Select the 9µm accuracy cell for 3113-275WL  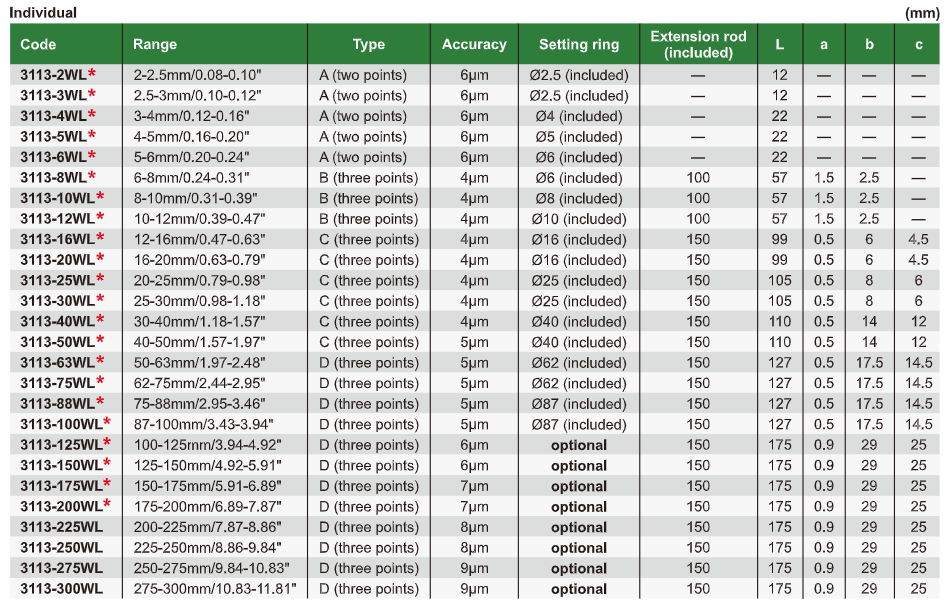[x=474, y=568]
